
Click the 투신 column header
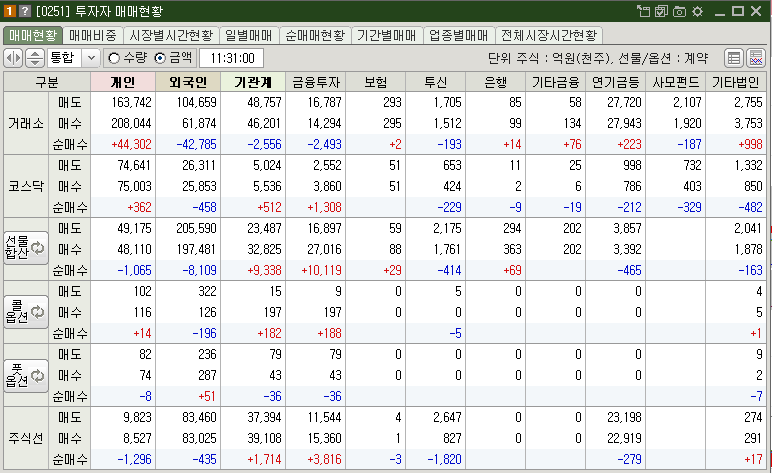(436, 82)
